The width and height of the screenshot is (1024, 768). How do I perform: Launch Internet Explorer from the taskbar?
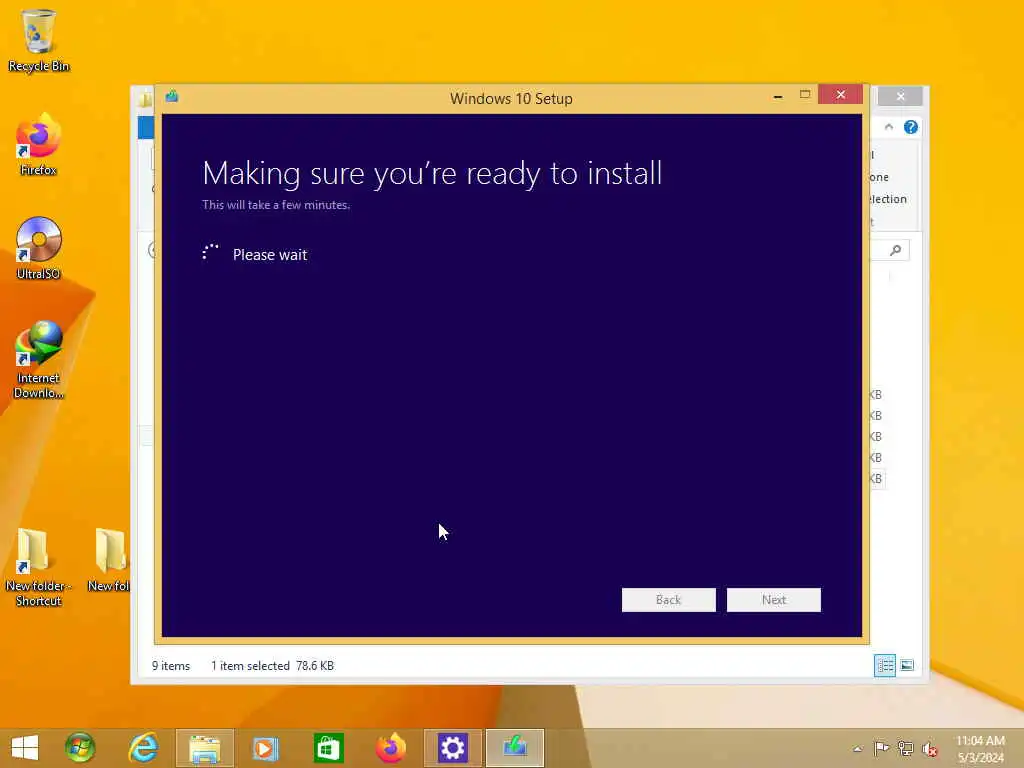pos(143,748)
